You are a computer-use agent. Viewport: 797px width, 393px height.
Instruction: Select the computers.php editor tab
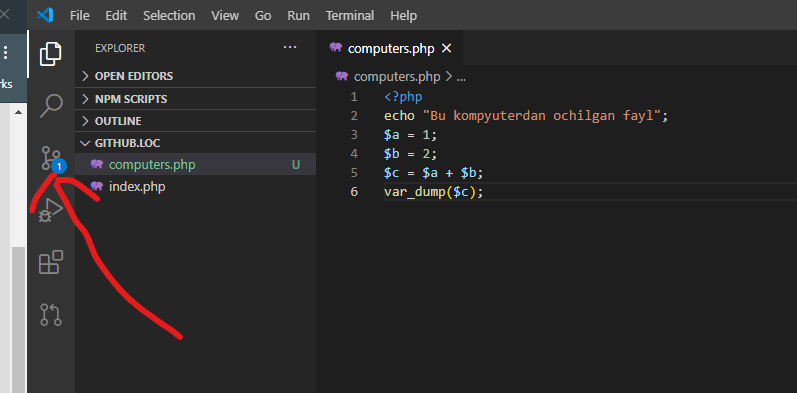coord(390,48)
